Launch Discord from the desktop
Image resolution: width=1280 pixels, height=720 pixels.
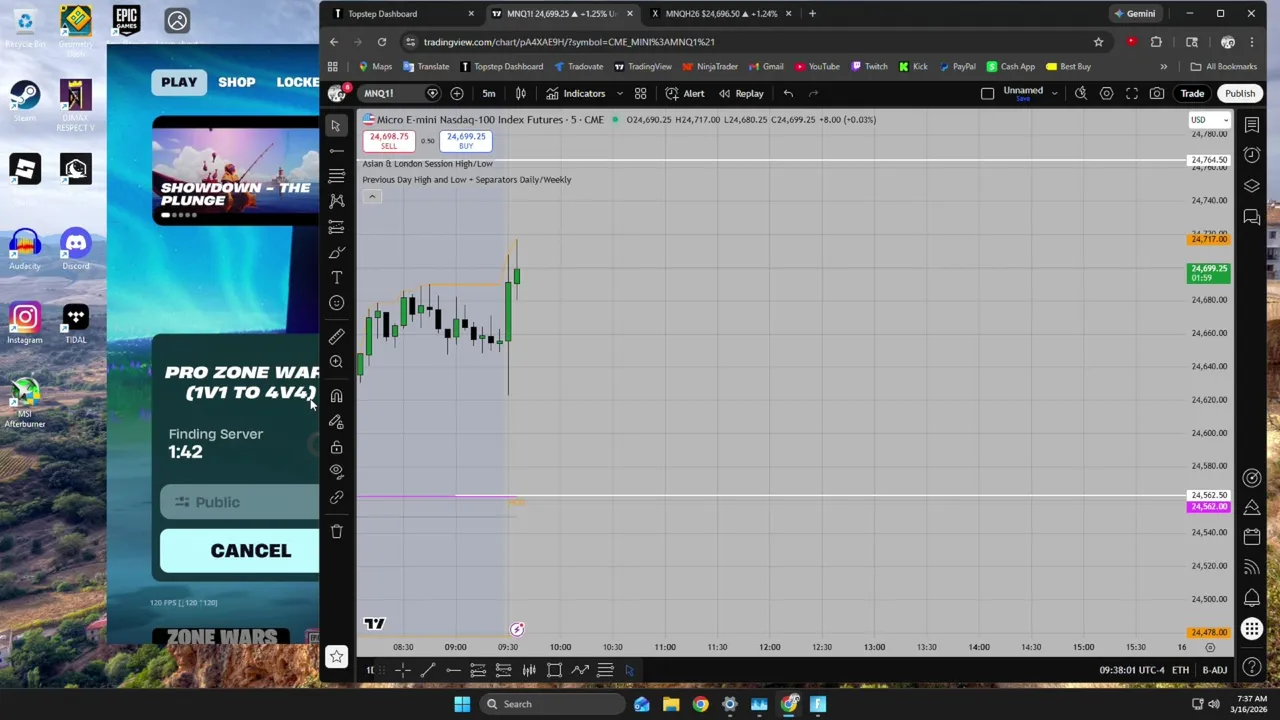coord(75,250)
